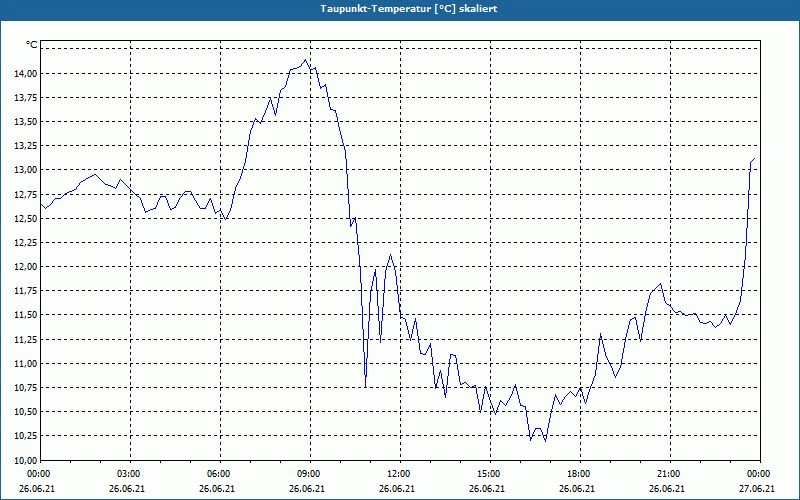Choose the 15:00 time label
Image resolution: width=800 pixels, height=500 pixels.
click(489, 474)
